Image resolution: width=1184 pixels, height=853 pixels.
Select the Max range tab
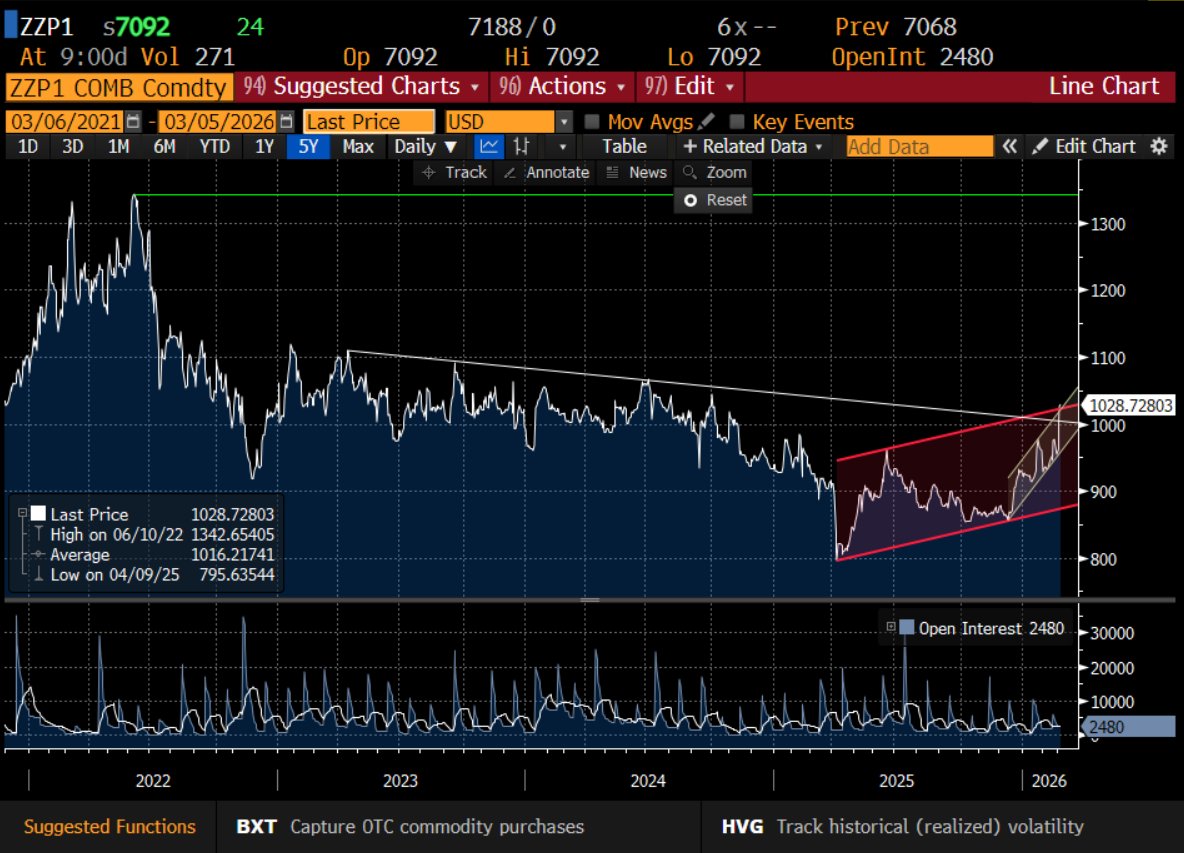358,146
